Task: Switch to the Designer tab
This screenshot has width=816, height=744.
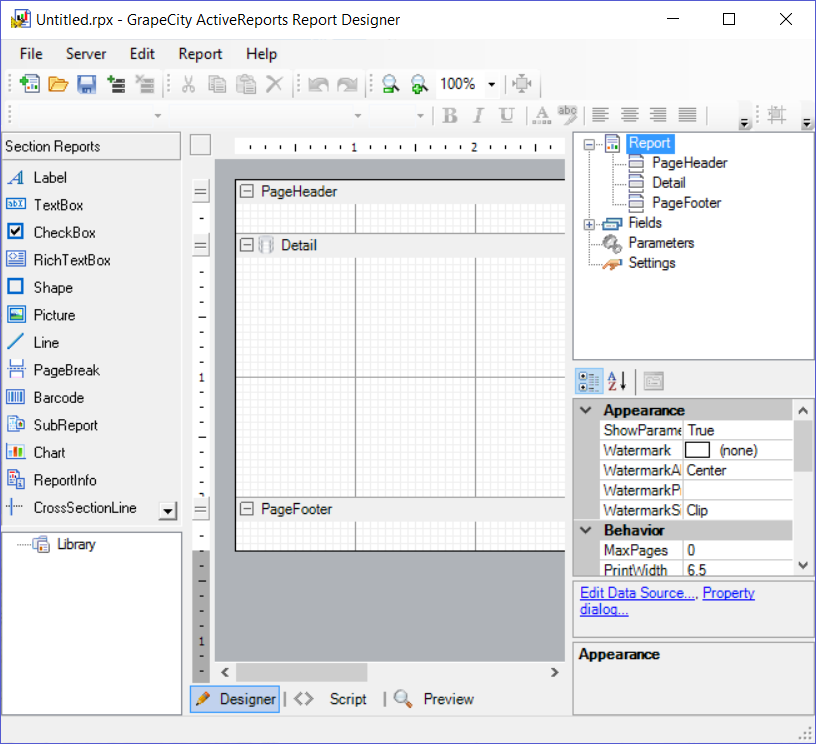Action: pos(235,699)
